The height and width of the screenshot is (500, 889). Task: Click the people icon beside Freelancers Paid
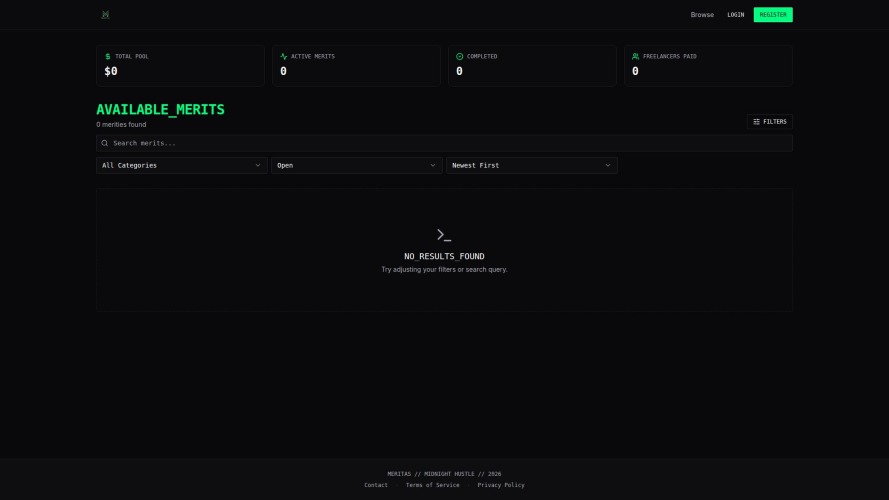[636, 57]
